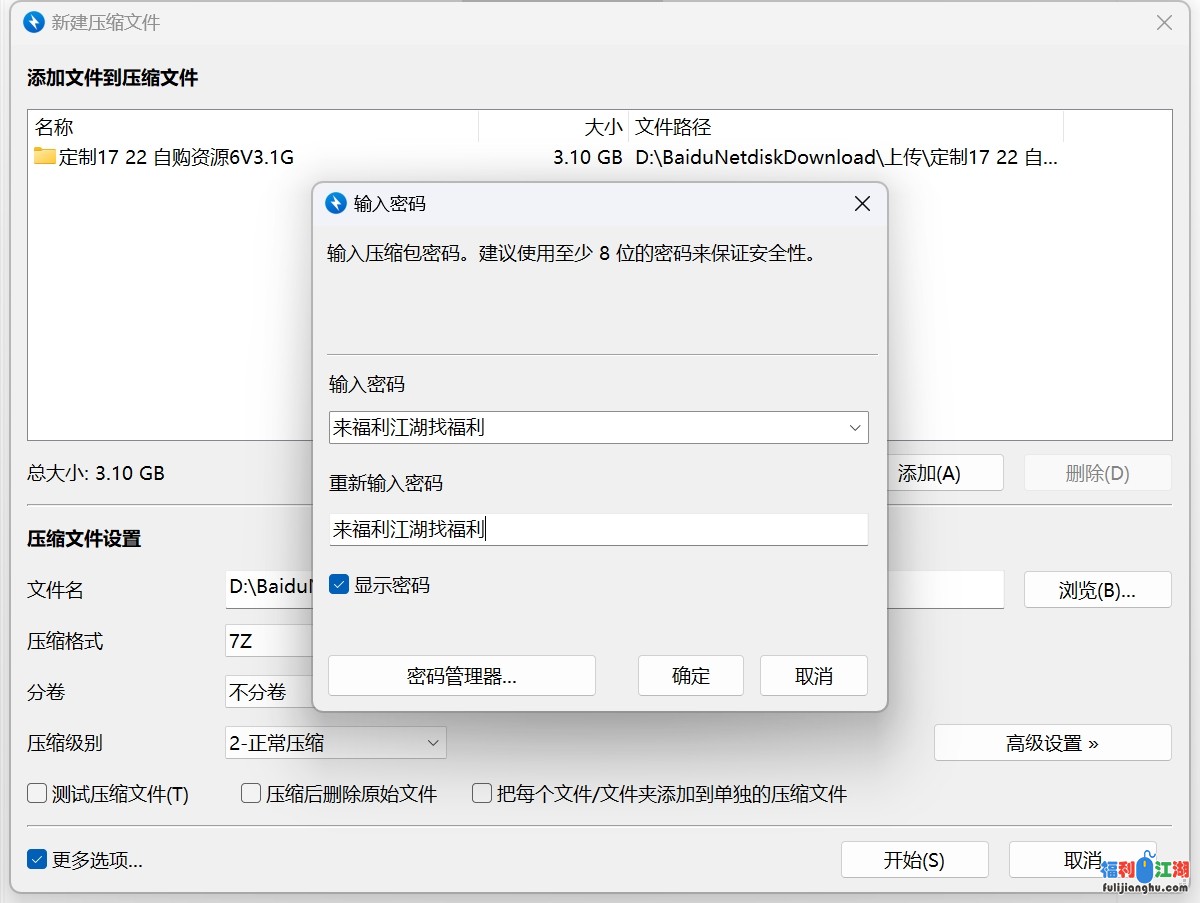Click the app logo in password dialog title
This screenshot has width=1200, height=903.
pyautogui.click(x=336, y=204)
